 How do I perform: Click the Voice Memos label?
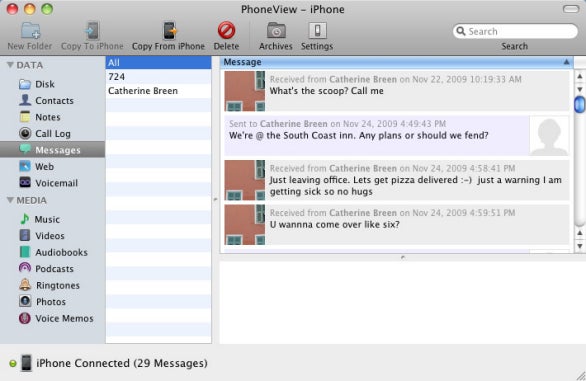coord(64,318)
